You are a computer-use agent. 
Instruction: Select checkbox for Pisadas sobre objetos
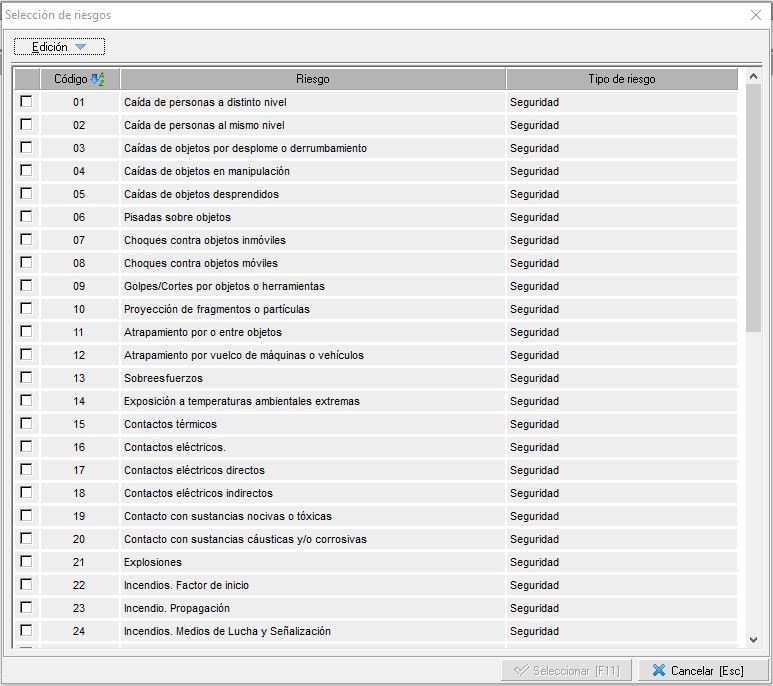pyautogui.click(x=26, y=217)
